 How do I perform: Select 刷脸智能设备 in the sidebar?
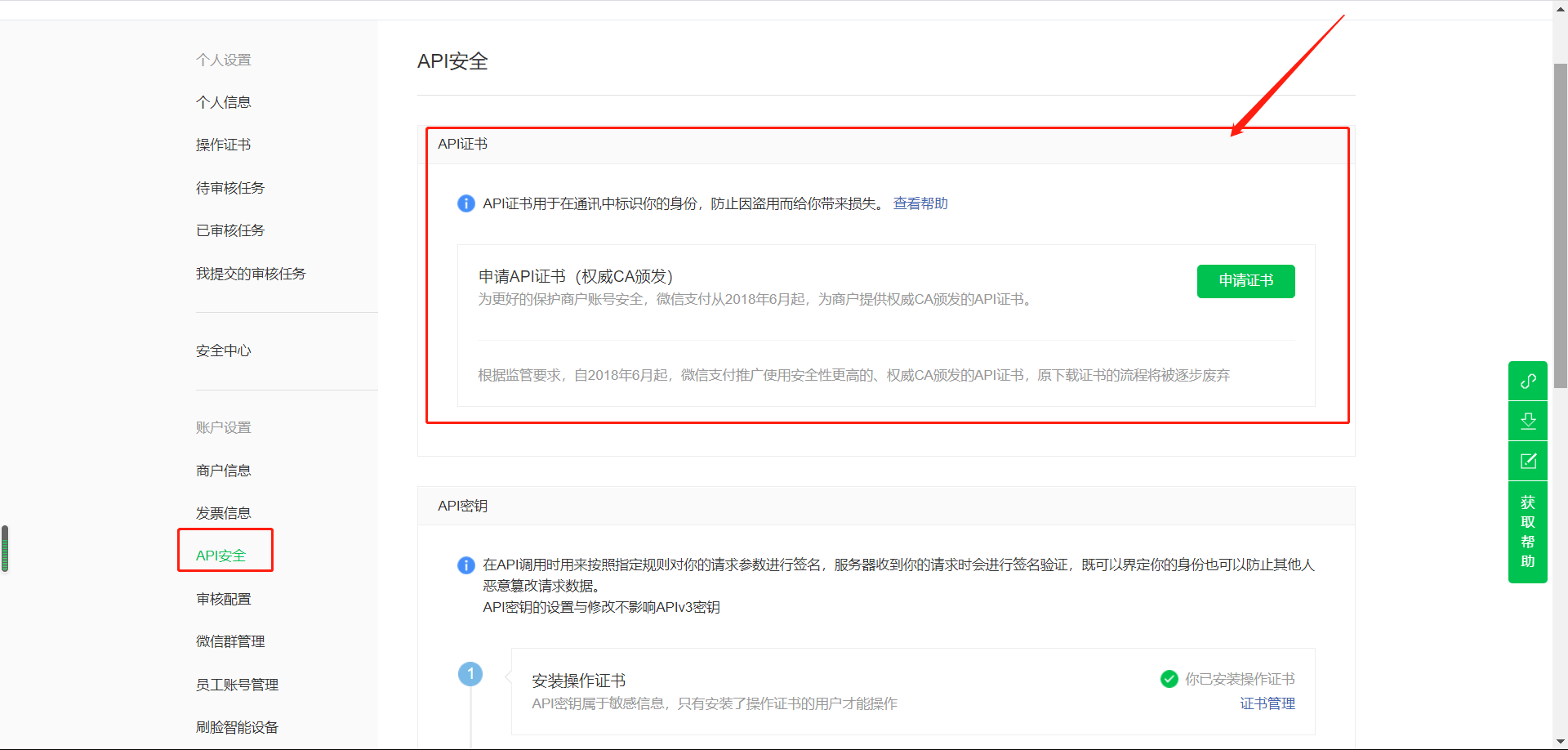pyautogui.click(x=238, y=727)
